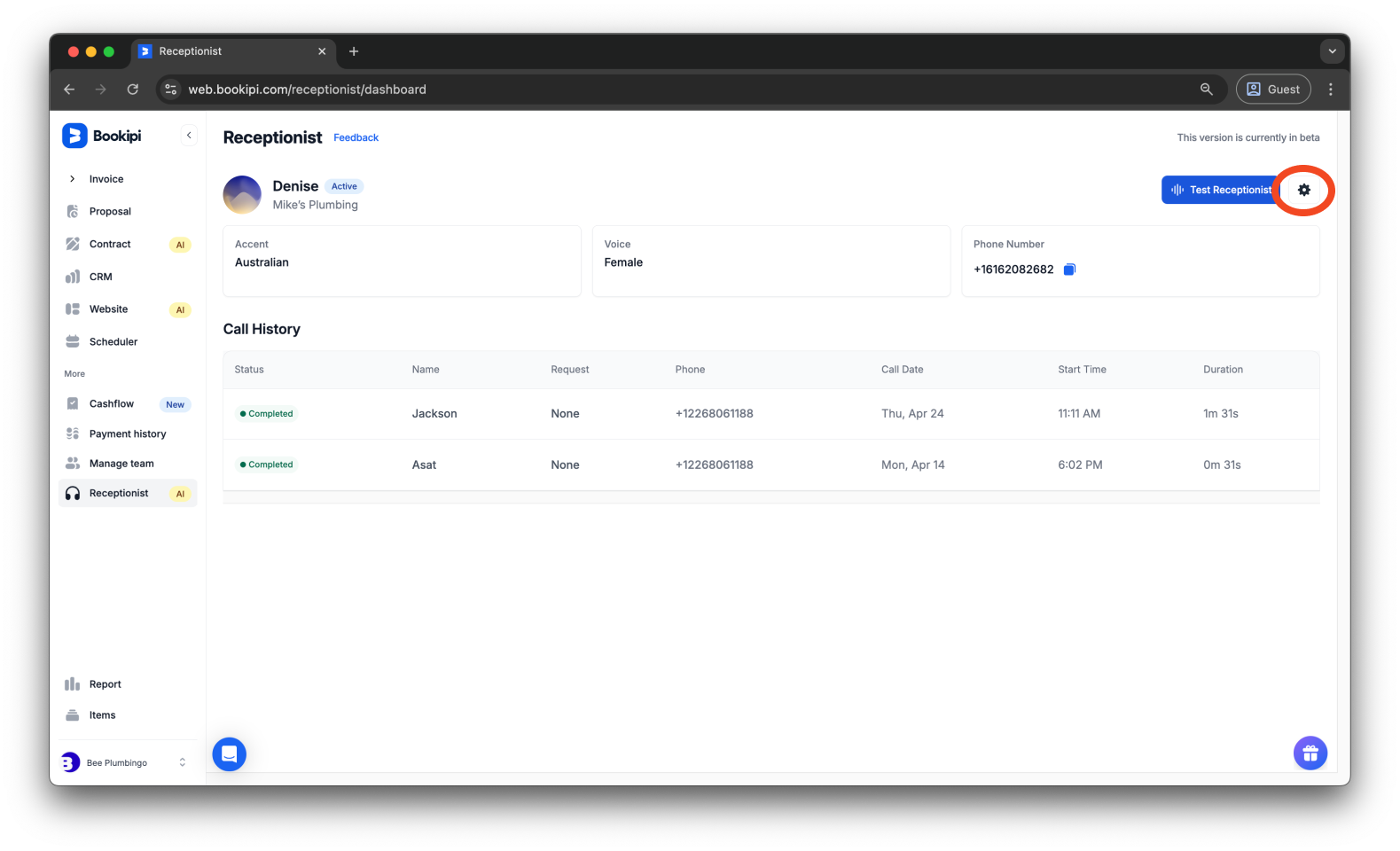Viewport: 1400px width, 851px height.
Task: Open the chat support bubble
Action: pos(229,754)
